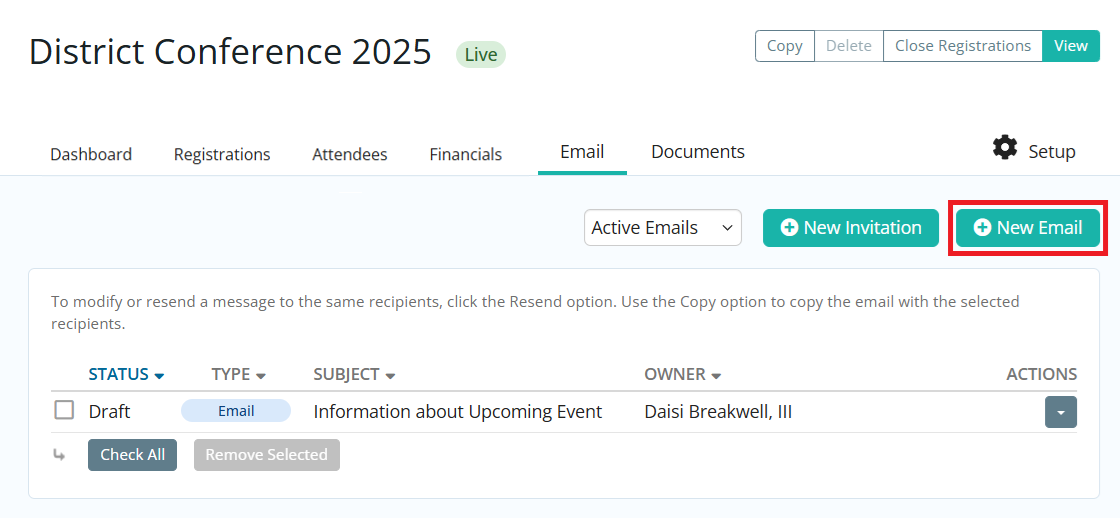Open the Active Emails filter dropdown

pos(662,228)
